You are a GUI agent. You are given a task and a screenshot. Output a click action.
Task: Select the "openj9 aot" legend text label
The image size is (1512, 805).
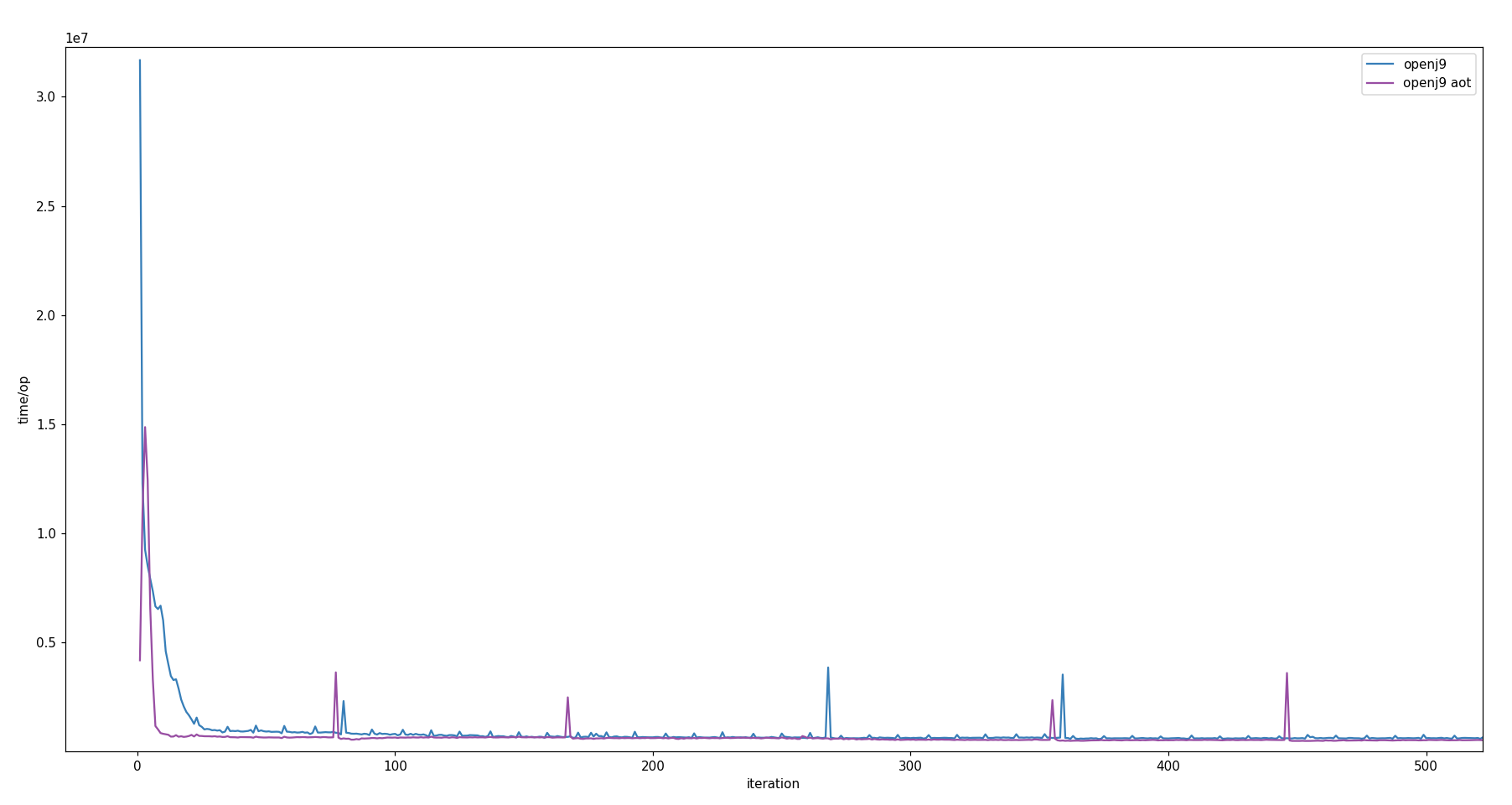(x=1437, y=83)
